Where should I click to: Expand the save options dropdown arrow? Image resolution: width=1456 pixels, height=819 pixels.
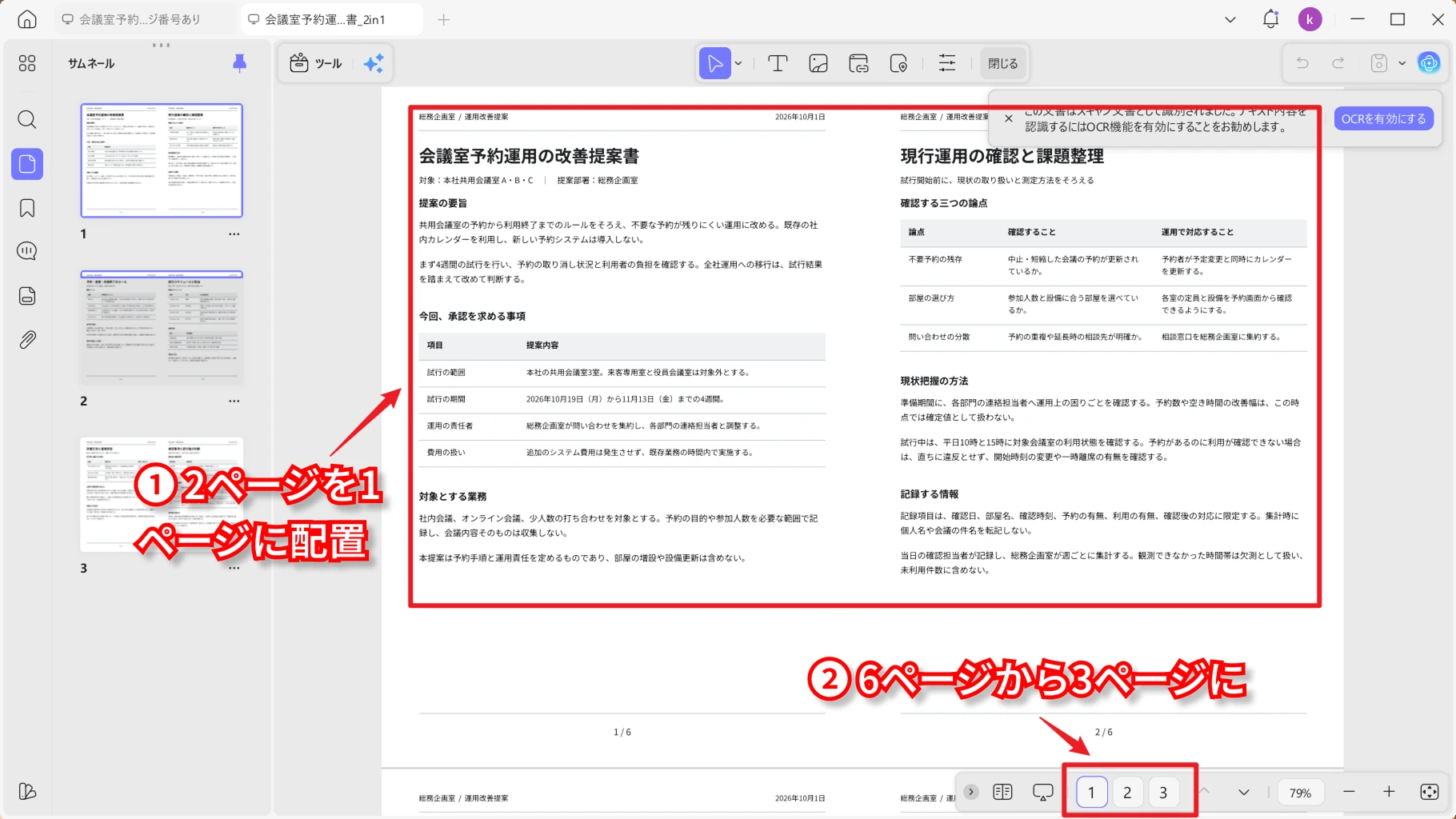tap(1402, 63)
